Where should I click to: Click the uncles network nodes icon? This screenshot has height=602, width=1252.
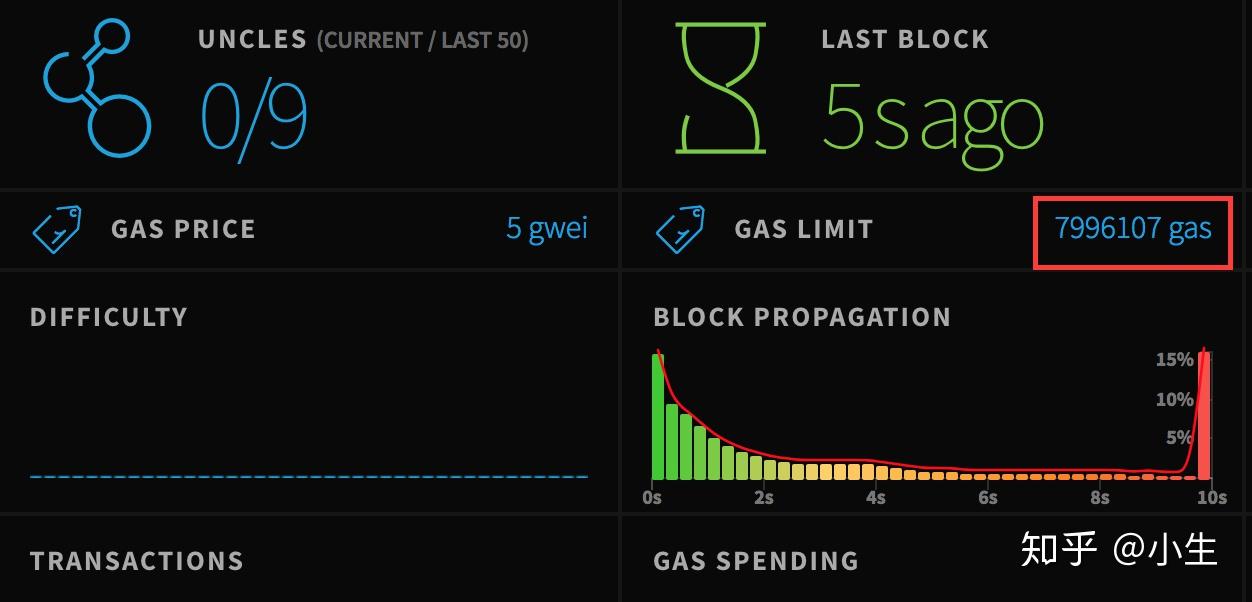(97, 90)
